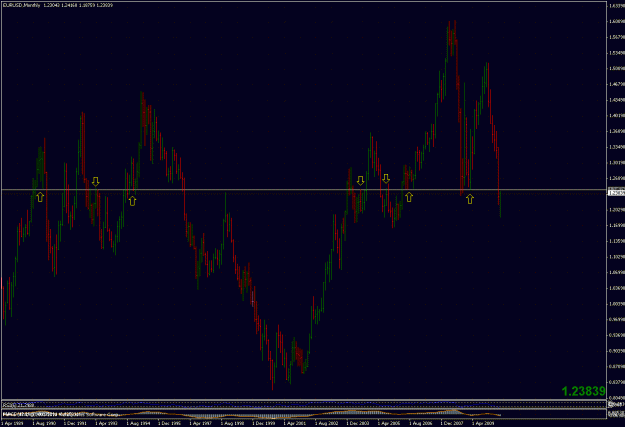Click the '1 Dec 1999' date on the time axis
This screenshot has height=427, width=625.
tap(263, 423)
